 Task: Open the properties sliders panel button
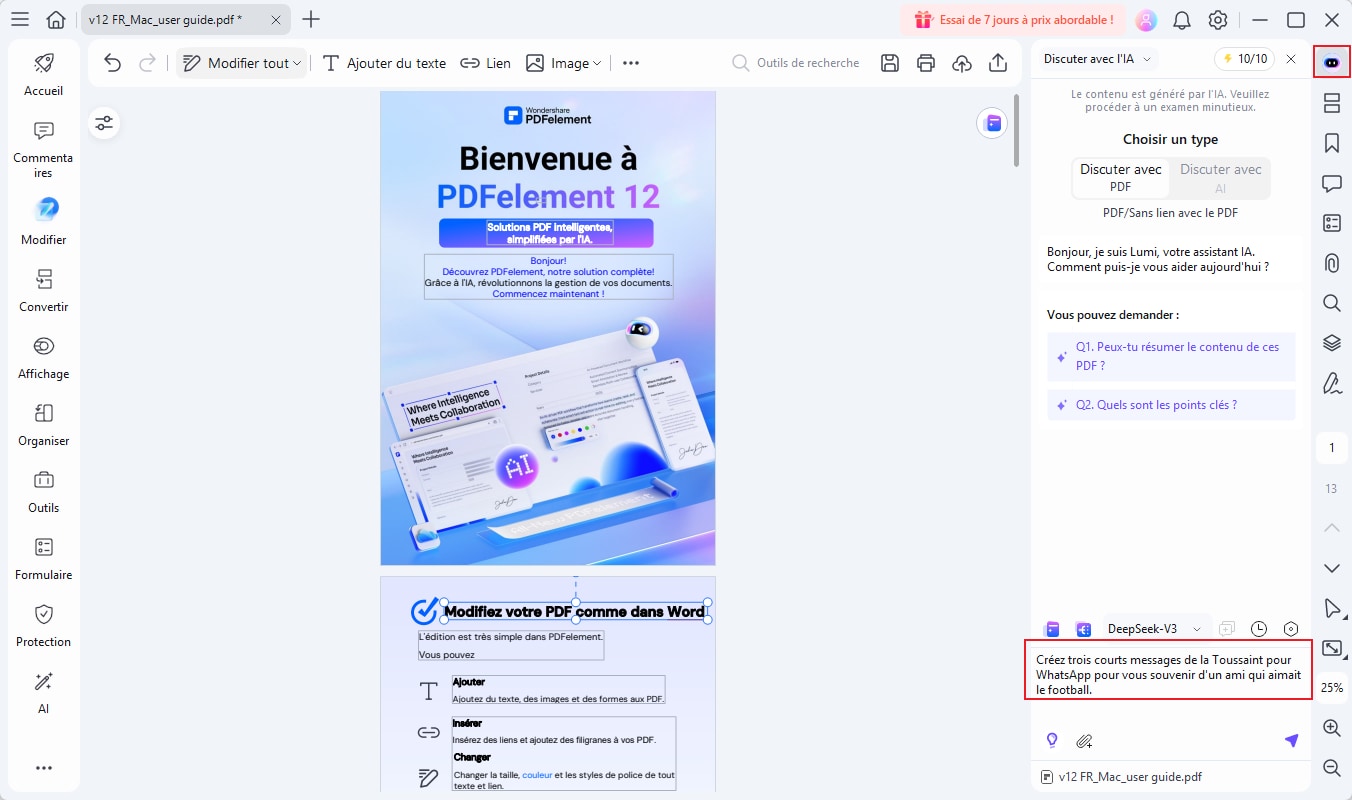[x=104, y=123]
